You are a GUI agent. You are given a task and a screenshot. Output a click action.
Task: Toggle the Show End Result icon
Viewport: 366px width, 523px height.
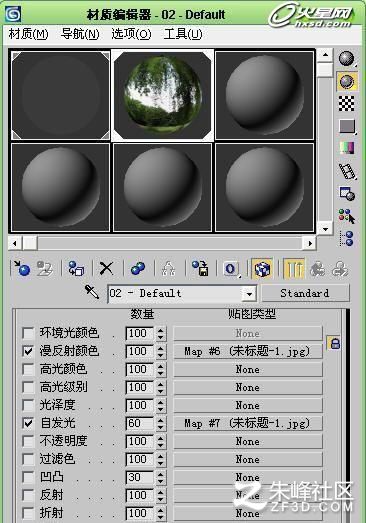tap(294, 269)
